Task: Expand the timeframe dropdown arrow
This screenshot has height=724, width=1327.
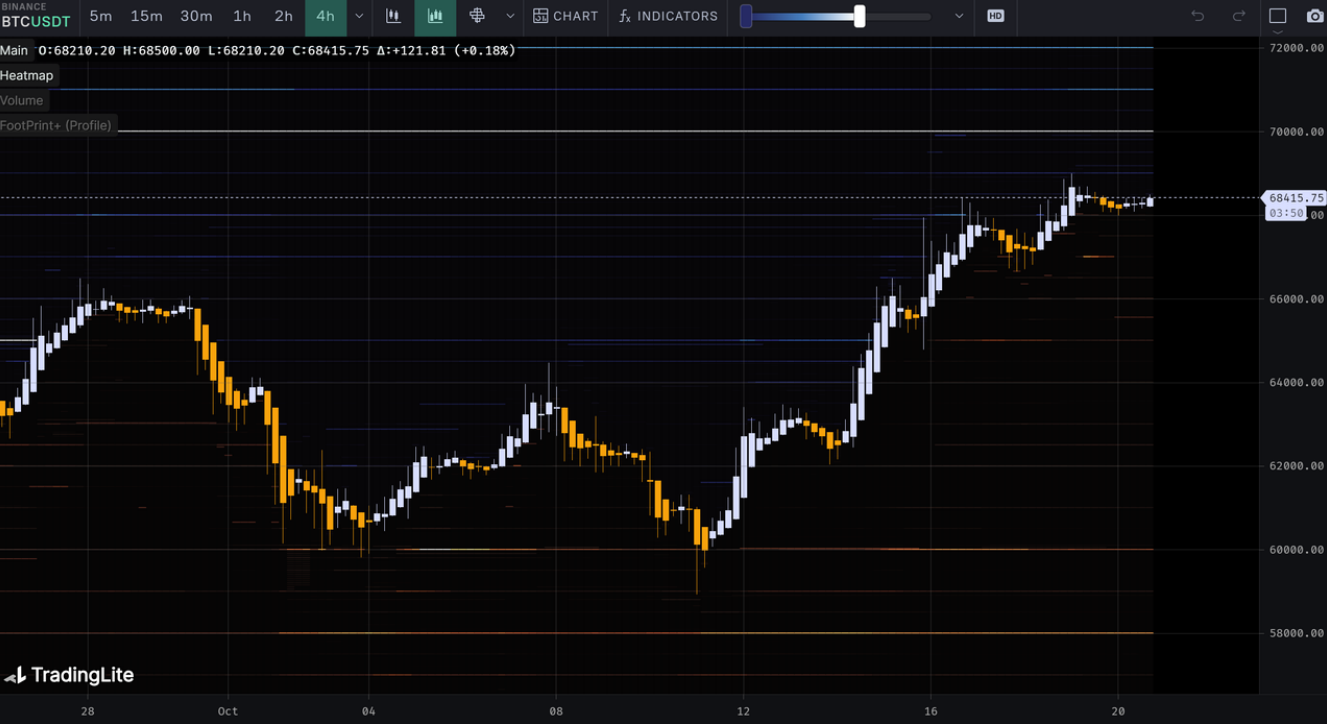Action: (359, 16)
